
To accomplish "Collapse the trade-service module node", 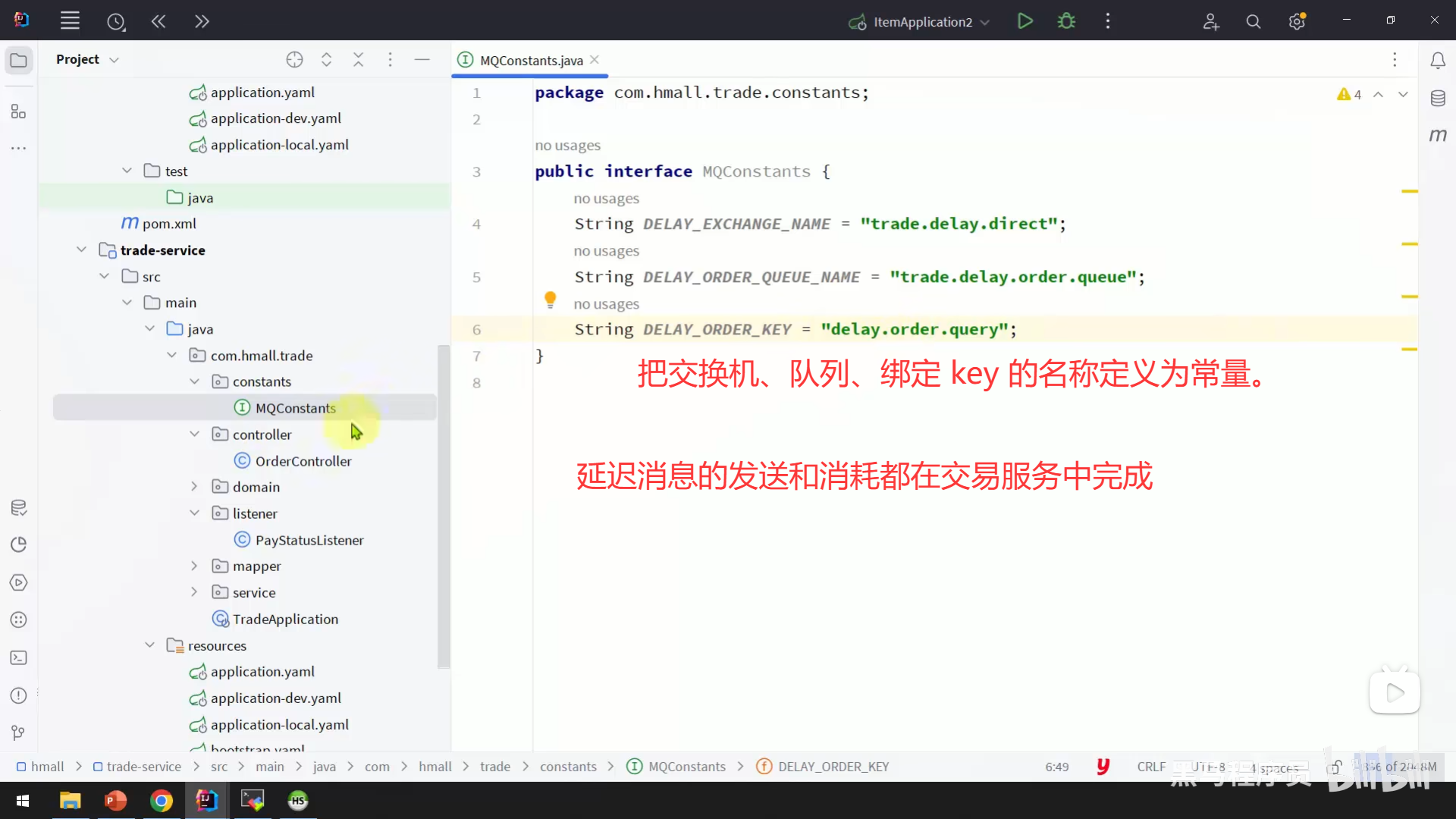I will [81, 249].
